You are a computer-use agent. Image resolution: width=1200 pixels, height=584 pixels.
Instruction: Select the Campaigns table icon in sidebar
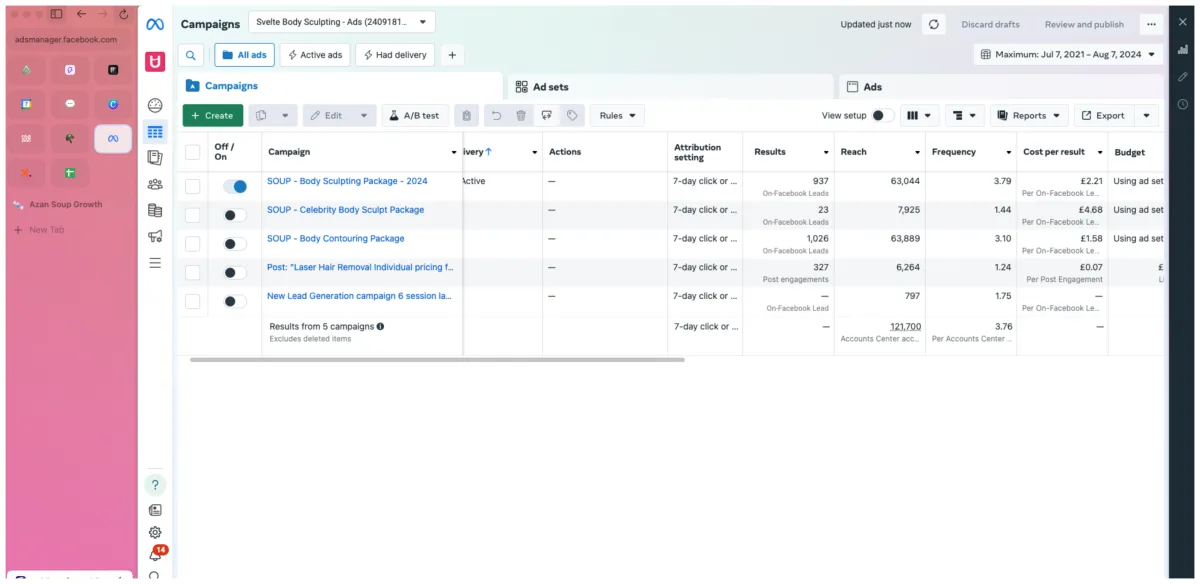click(155, 131)
